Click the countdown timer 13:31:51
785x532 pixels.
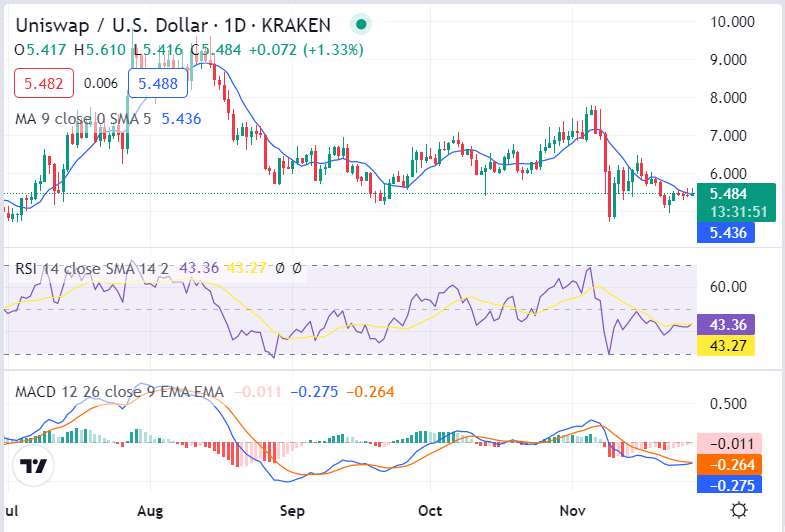point(739,212)
